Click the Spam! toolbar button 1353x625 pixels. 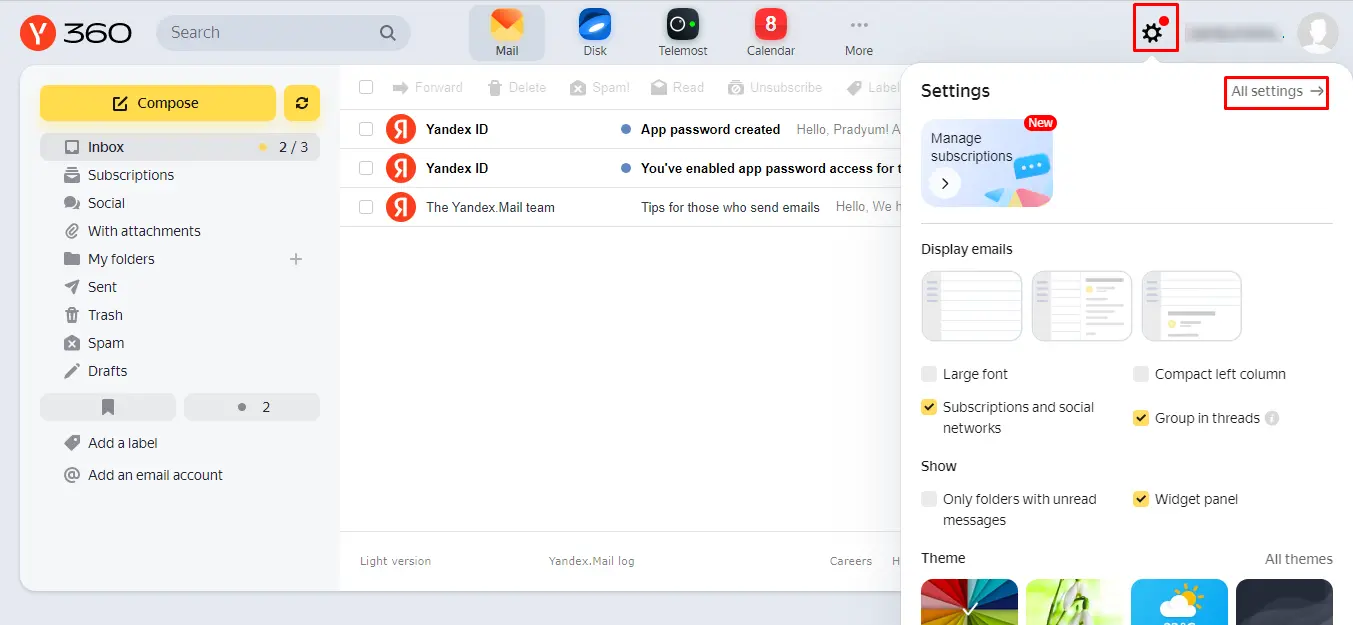(x=600, y=88)
